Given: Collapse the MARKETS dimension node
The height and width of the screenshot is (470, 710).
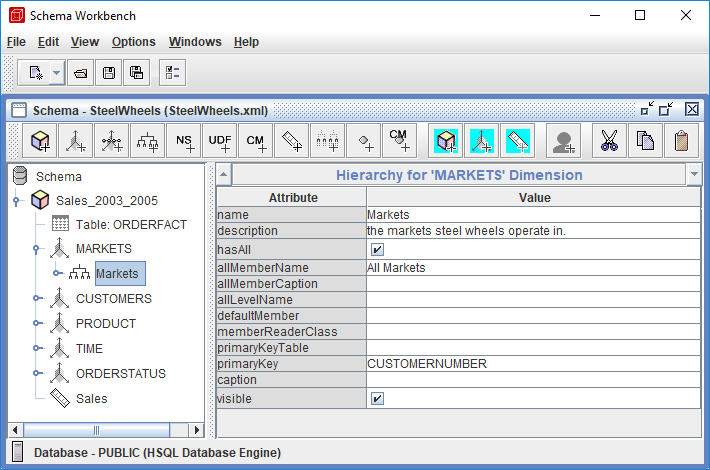Looking at the screenshot, I should pos(37,249).
